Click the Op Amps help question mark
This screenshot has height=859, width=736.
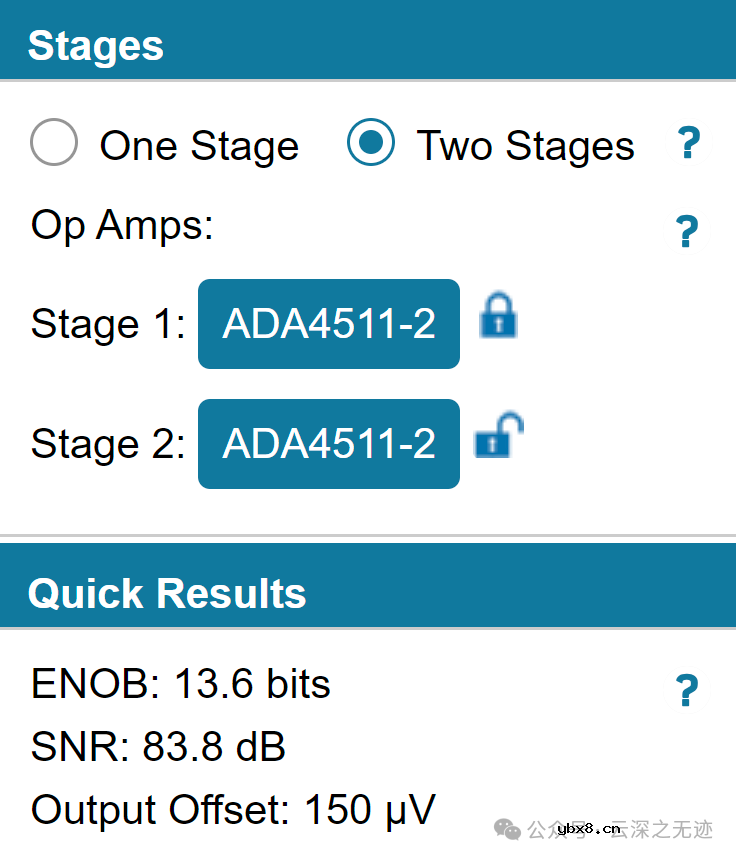coord(687,232)
